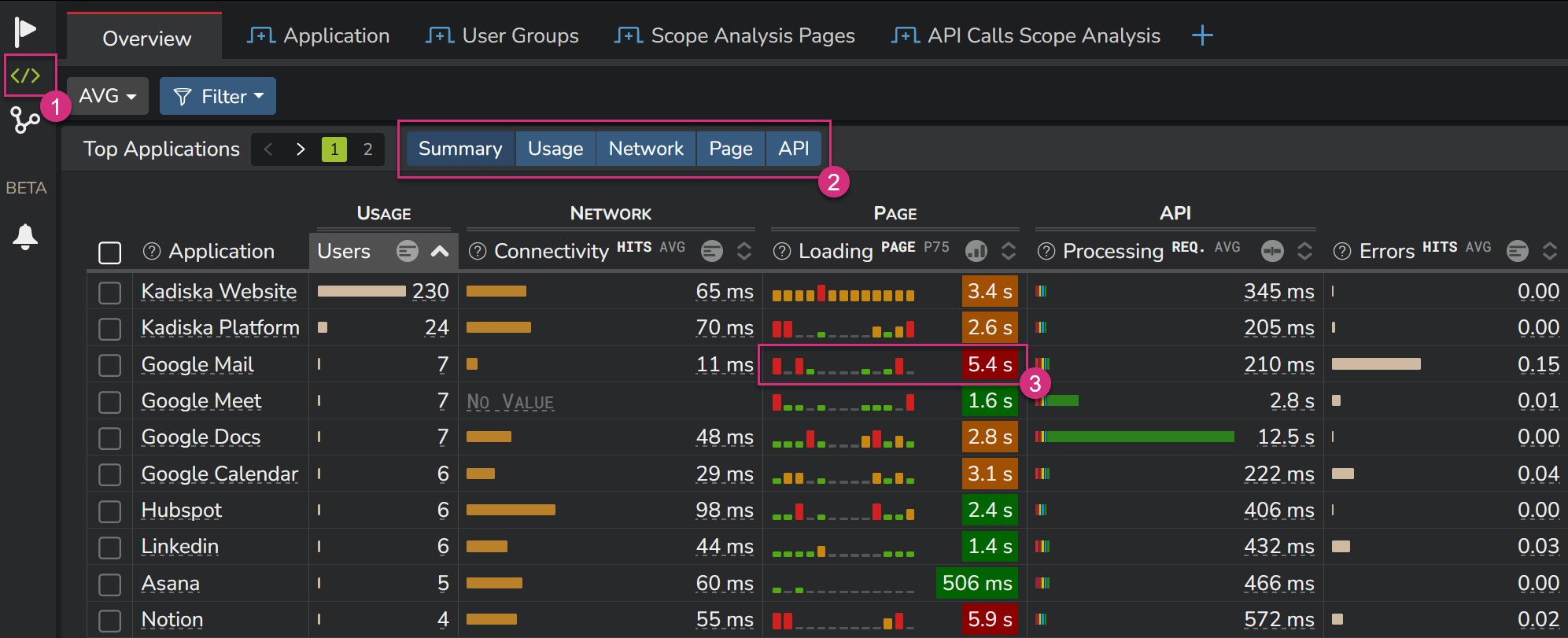Image resolution: width=1568 pixels, height=638 pixels.
Task: Open the alerts bell icon
Action: (25, 237)
